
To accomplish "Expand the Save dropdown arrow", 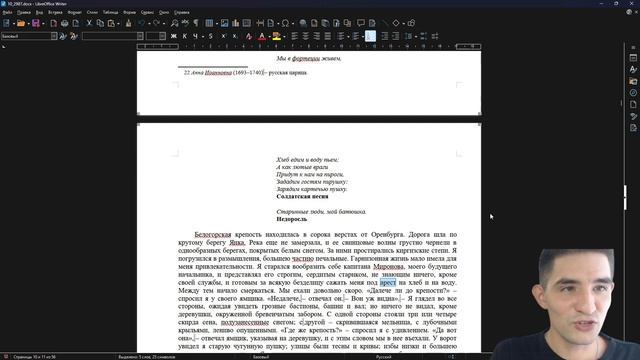I will [43, 24].
